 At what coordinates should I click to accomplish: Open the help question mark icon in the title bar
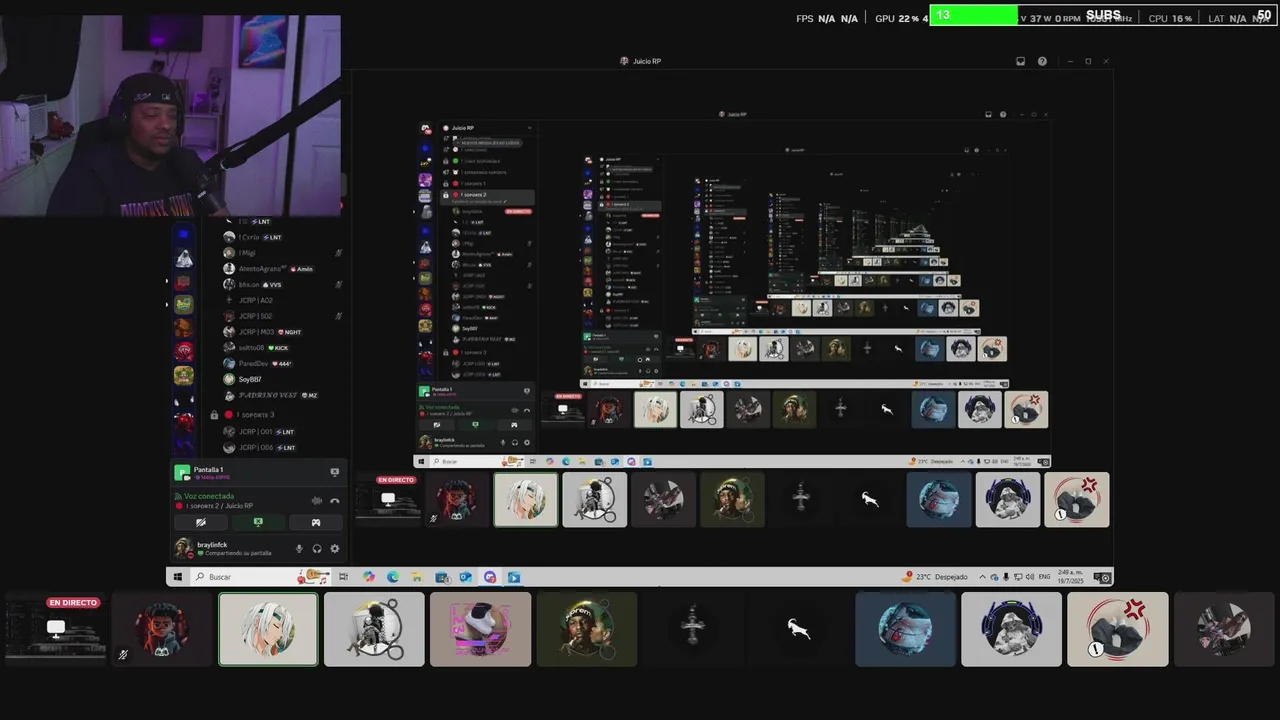(x=1042, y=61)
